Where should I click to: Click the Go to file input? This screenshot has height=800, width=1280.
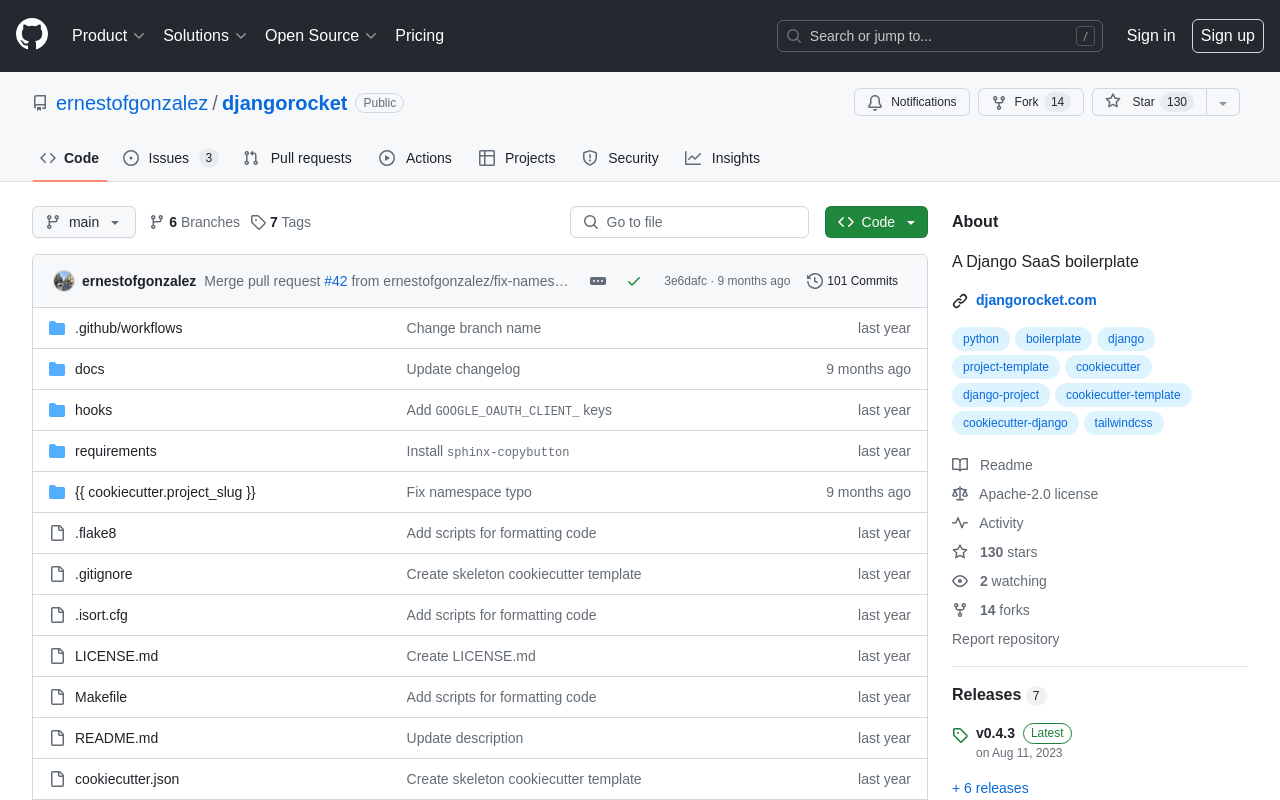tap(689, 222)
